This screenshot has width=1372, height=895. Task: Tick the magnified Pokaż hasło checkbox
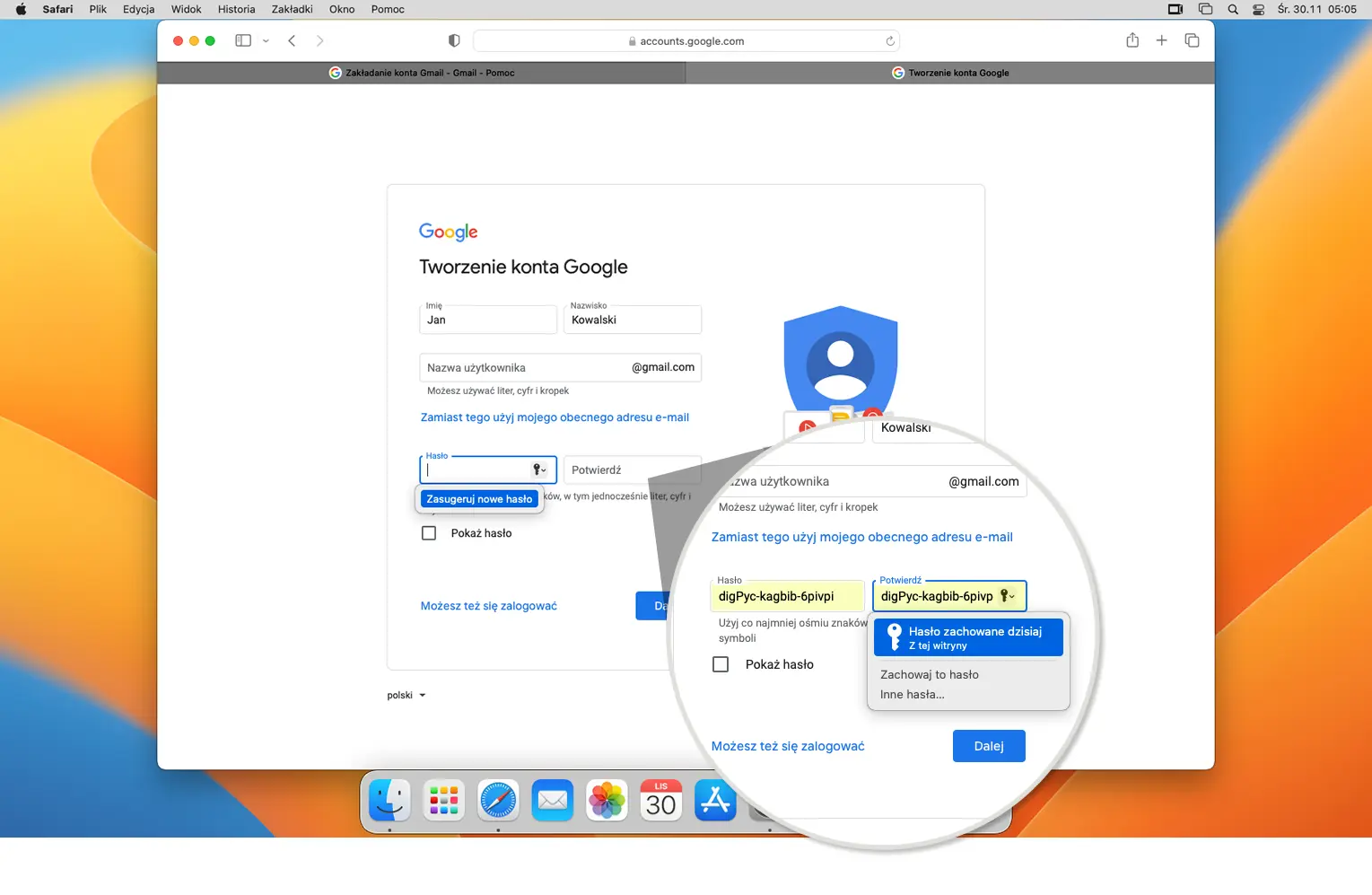[x=721, y=664]
